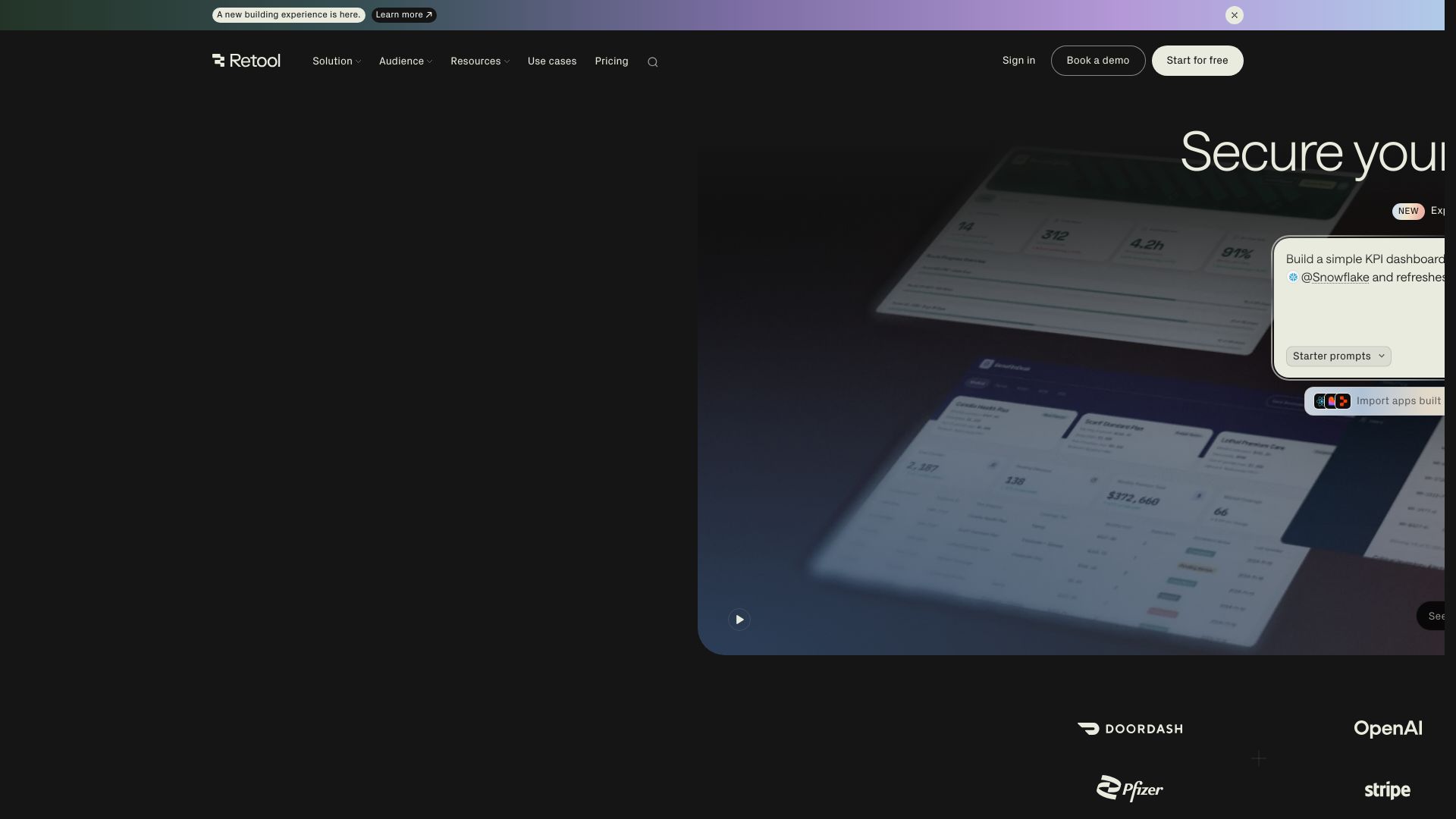Focus the KPI dashboard prompt text box
Viewport: 1456px width, 819px height.
click(1360, 308)
